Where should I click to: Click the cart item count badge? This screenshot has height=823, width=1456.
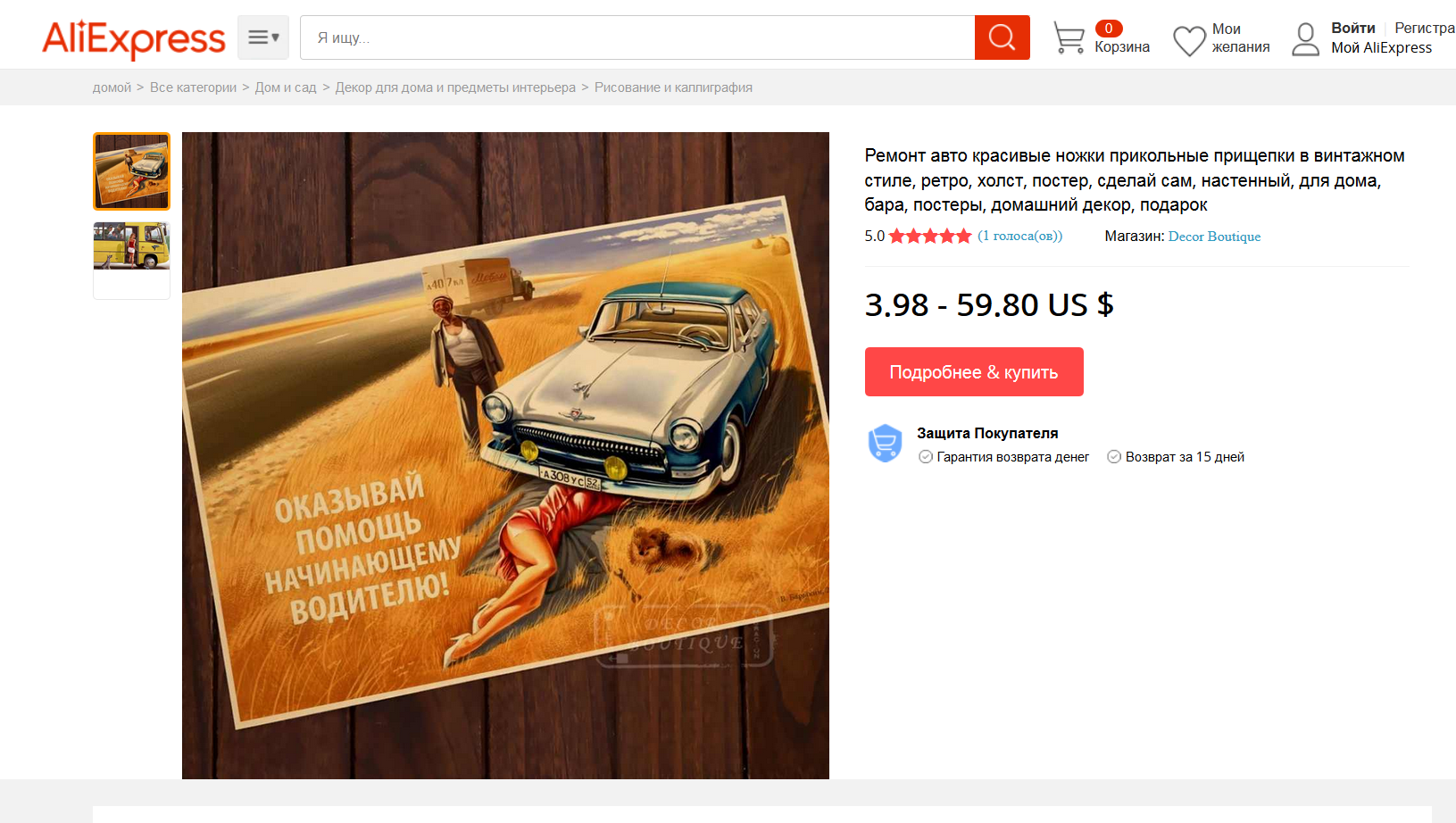click(x=1109, y=29)
